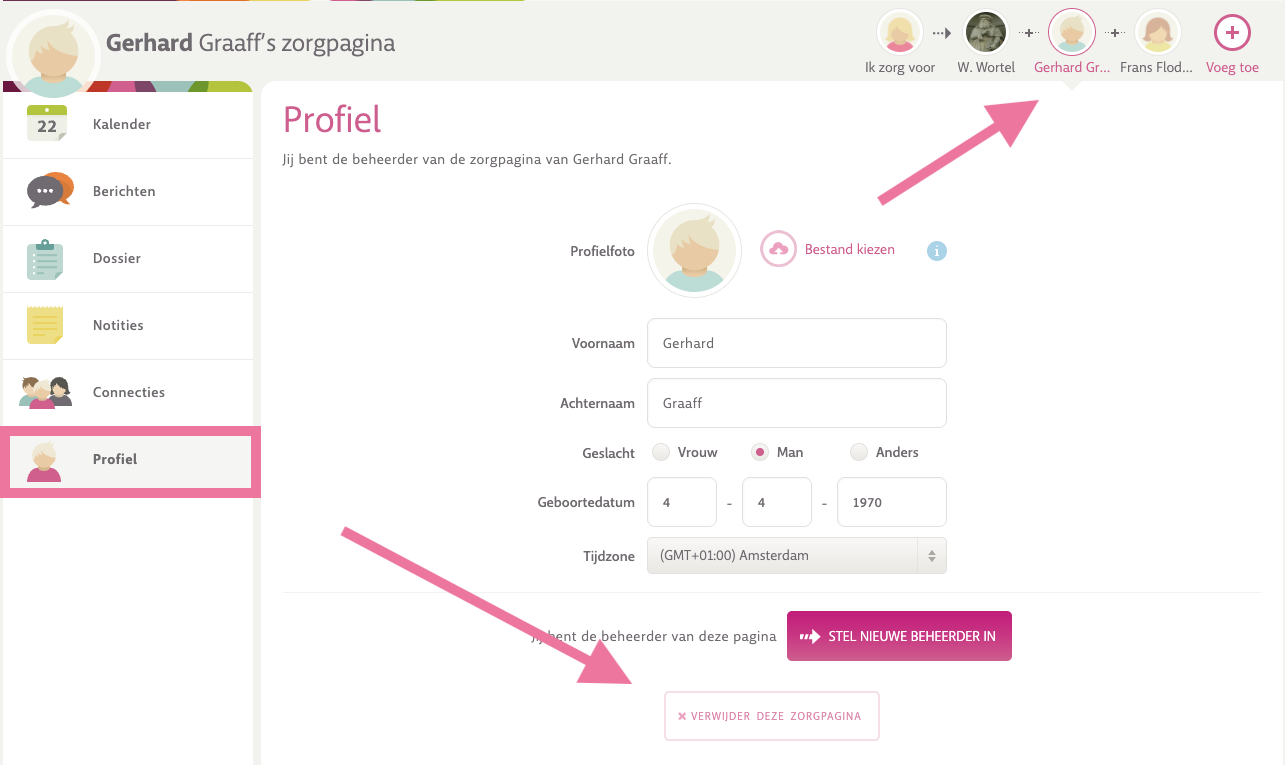This screenshot has width=1285, height=765.
Task: Select W. Wortel avatar
Action: [x=985, y=33]
